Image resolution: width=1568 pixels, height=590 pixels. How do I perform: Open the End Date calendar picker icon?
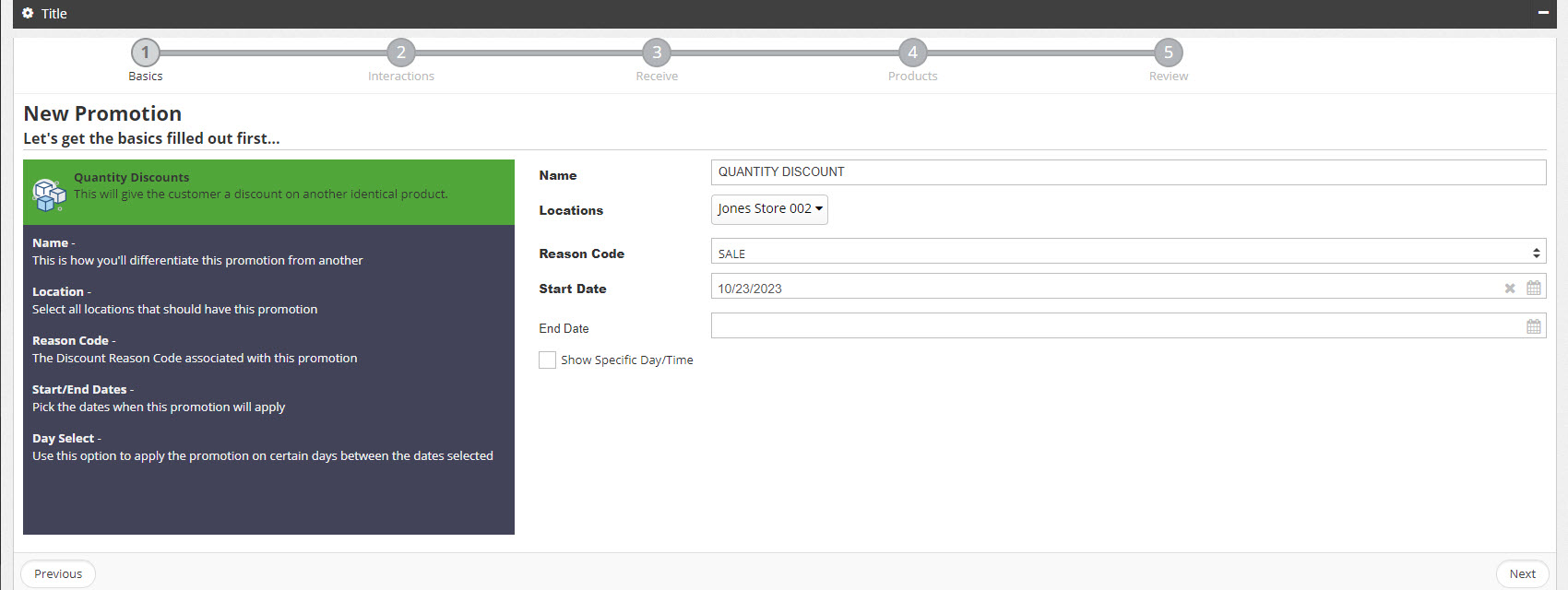tap(1534, 326)
